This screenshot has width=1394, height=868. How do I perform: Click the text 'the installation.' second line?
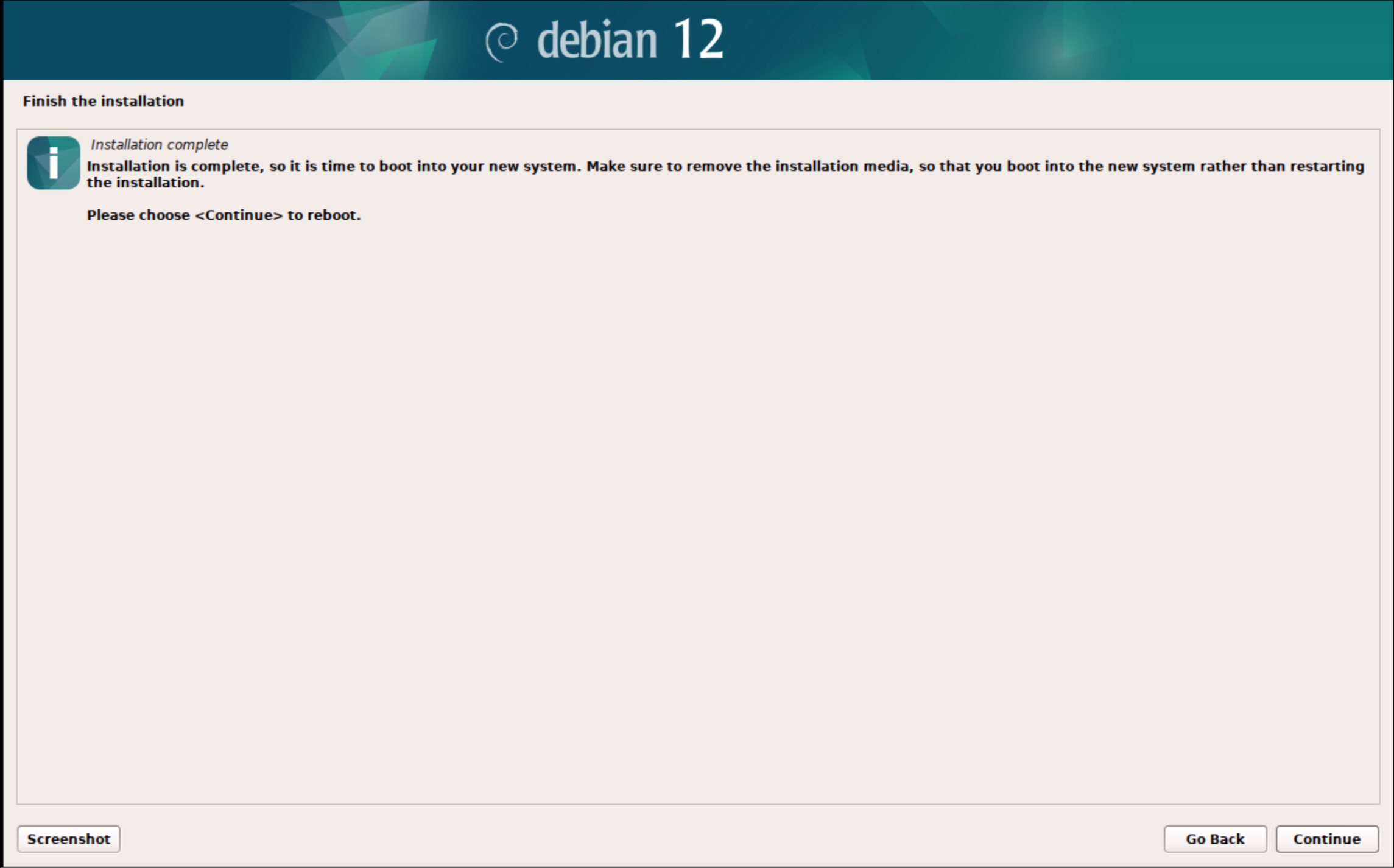145,182
